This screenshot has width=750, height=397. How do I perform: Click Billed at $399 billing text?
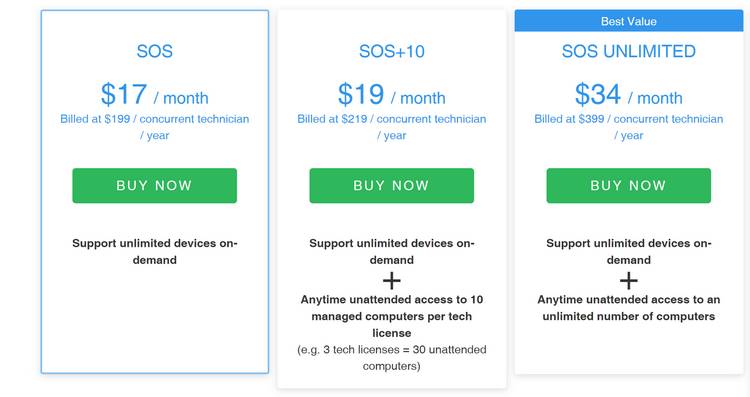(629, 127)
